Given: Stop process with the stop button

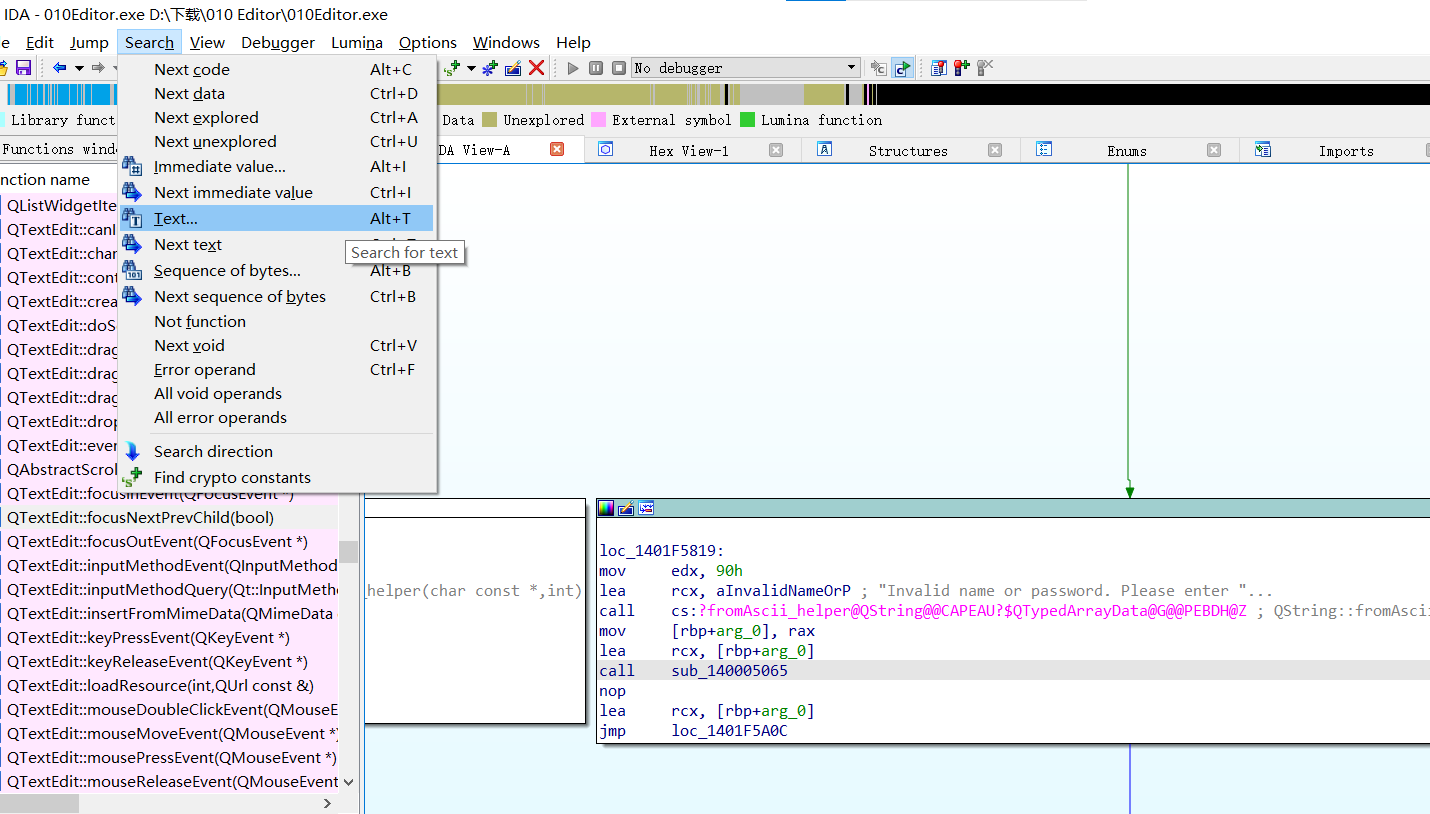Looking at the screenshot, I should tap(619, 68).
